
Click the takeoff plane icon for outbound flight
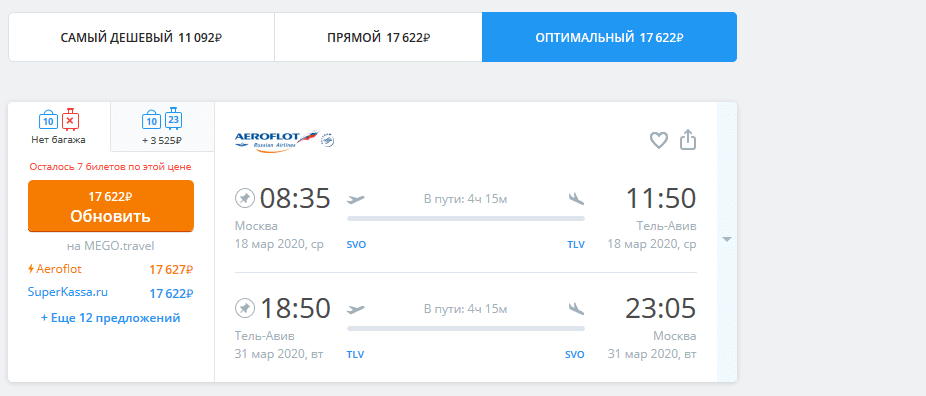tap(356, 199)
